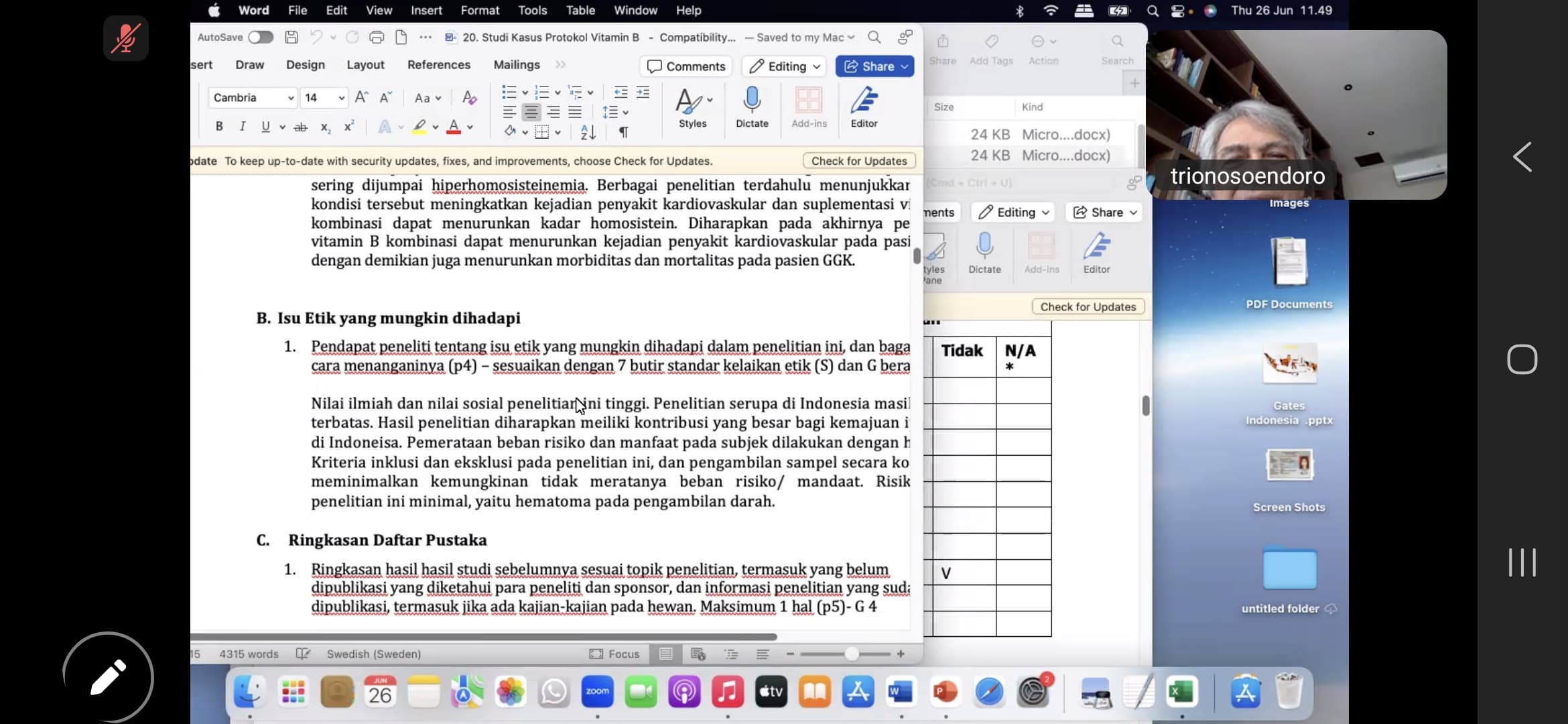
Task: Toggle Italic formatting
Action: (243, 126)
